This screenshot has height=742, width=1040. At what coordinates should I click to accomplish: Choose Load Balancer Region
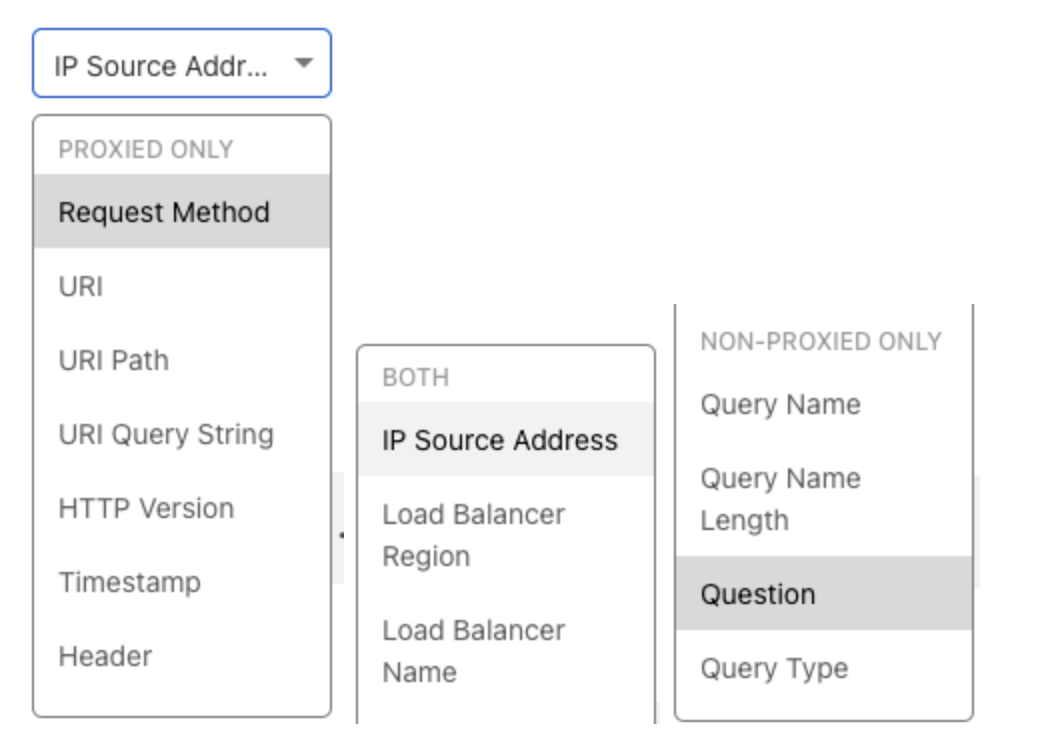pyautogui.click(x=474, y=535)
